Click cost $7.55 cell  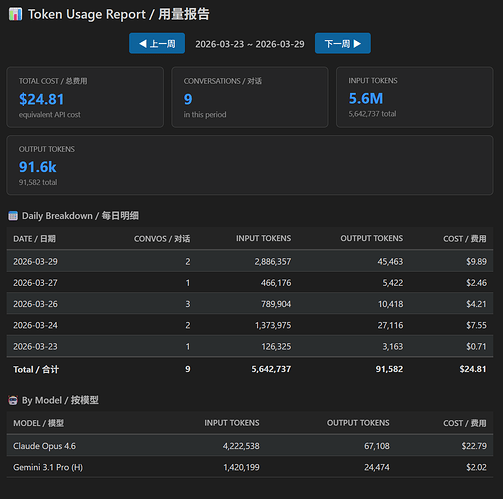pyautogui.click(x=476, y=325)
